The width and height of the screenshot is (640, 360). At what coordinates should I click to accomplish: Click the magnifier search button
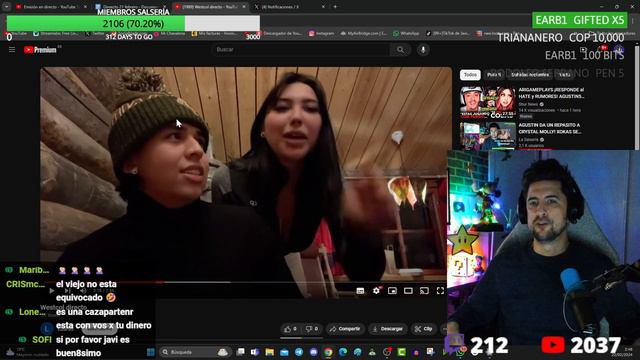point(400,50)
